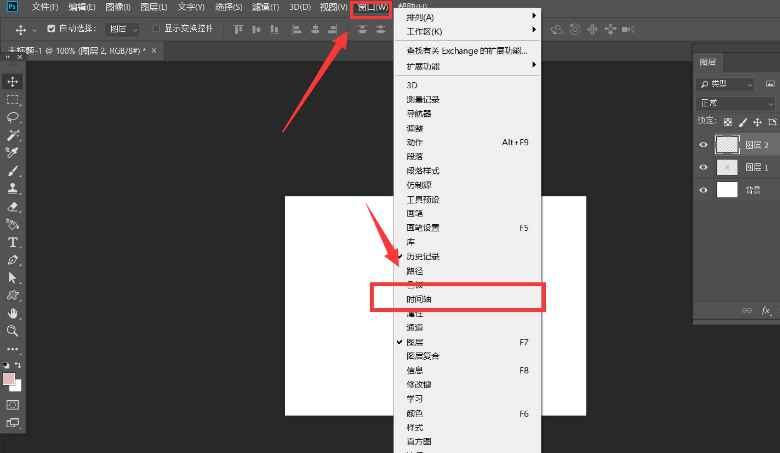Hide 图层 2 using its eye icon
Image resolution: width=780 pixels, height=453 pixels.
click(703, 145)
